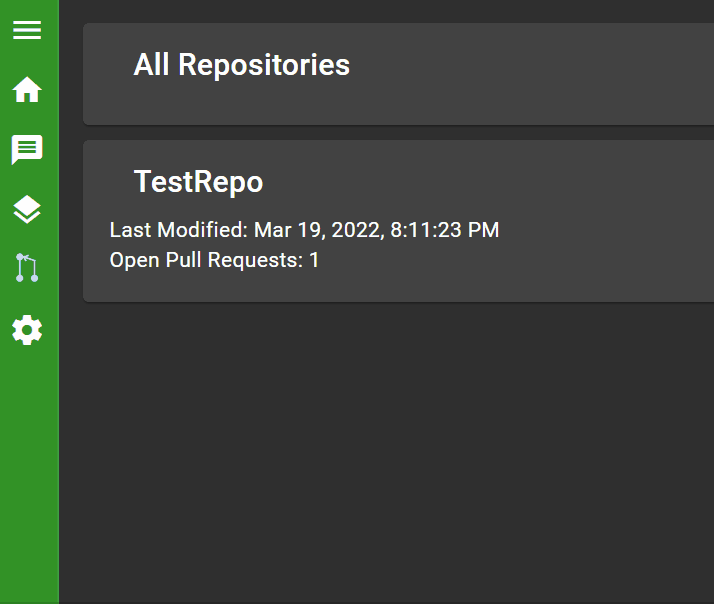This screenshot has height=604, width=714.
Task: Click the empty green sidebar area below the gear
Action: [x=29, y=470]
